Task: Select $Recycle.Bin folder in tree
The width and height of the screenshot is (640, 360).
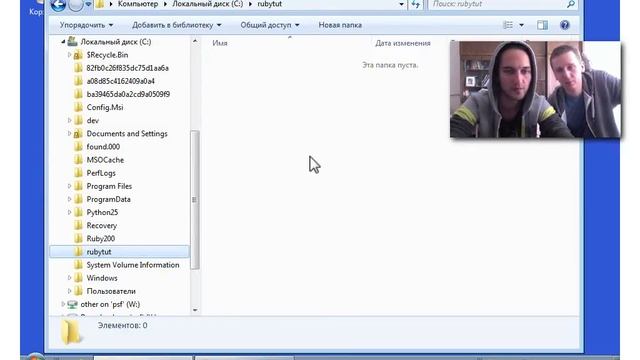Action: [107, 55]
